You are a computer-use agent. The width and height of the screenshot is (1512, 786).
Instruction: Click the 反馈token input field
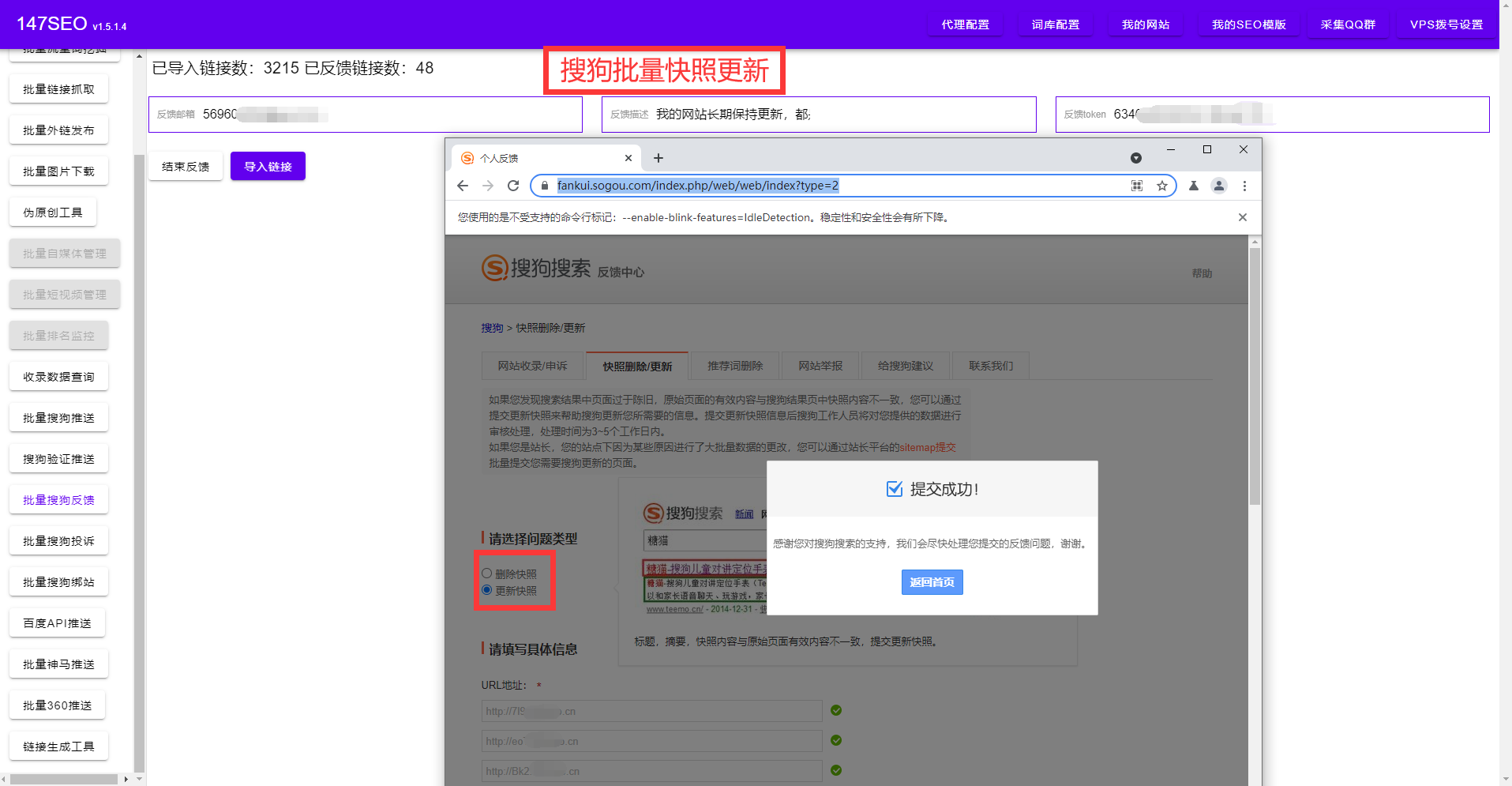pos(1272,115)
